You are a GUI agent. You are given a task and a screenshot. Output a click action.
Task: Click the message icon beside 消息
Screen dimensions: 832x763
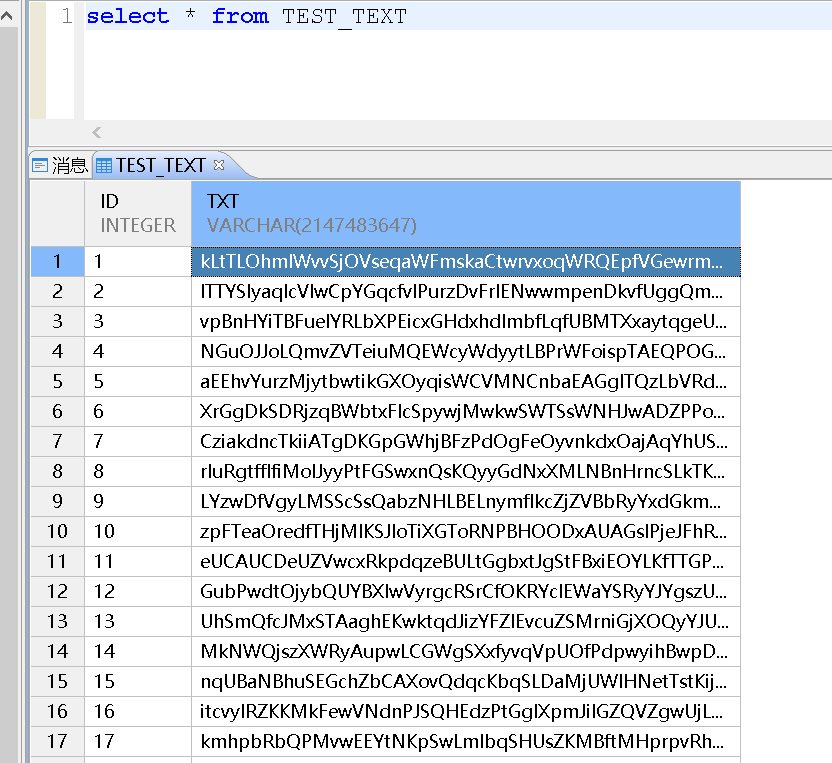[40, 166]
